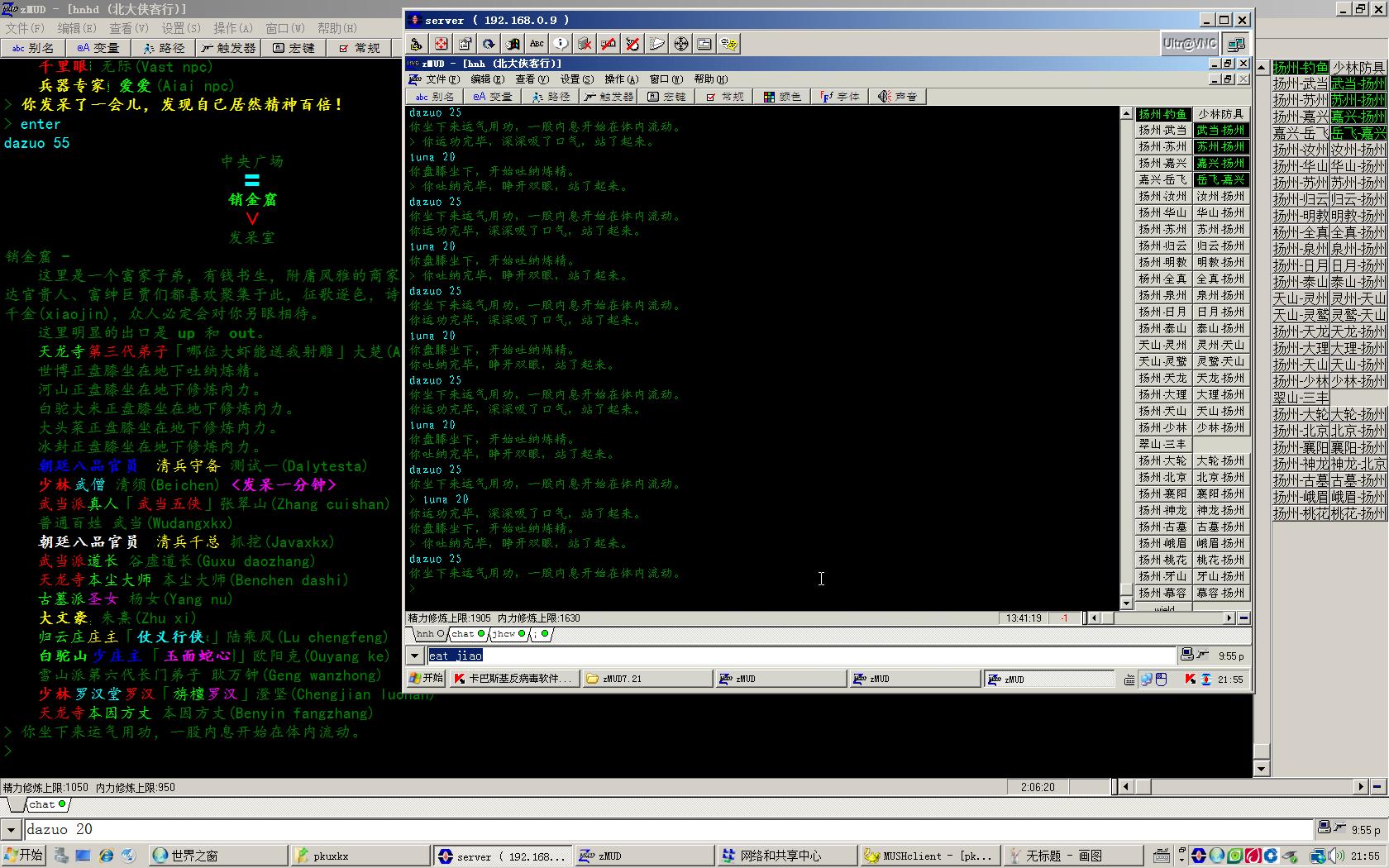Click scroll-up arrow of VNC zMUD output scrollbar
The width and height of the screenshot is (1389, 868).
tap(1126, 113)
